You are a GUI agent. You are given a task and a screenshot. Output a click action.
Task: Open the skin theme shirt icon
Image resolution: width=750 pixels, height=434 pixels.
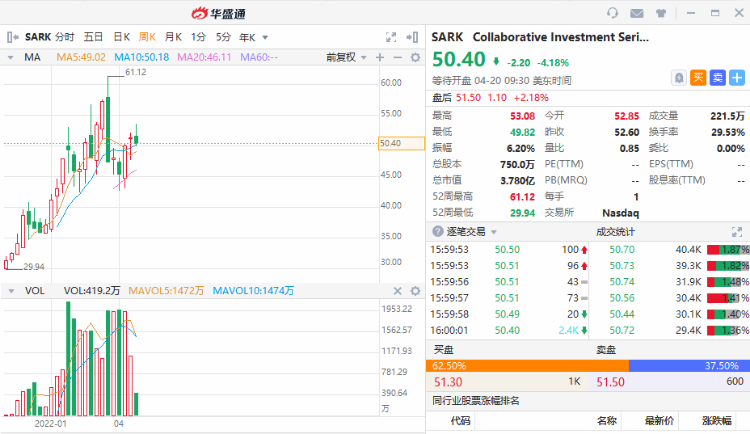pos(661,13)
